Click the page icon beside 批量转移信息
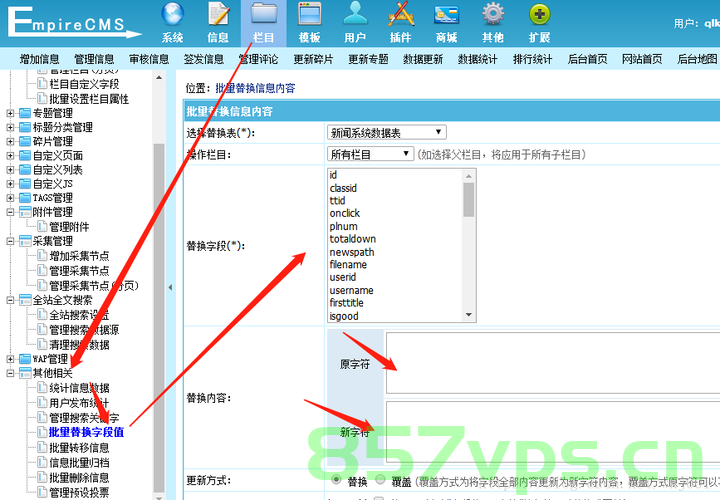Image resolution: width=720 pixels, height=500 pixels. click(x=42, y=448)
